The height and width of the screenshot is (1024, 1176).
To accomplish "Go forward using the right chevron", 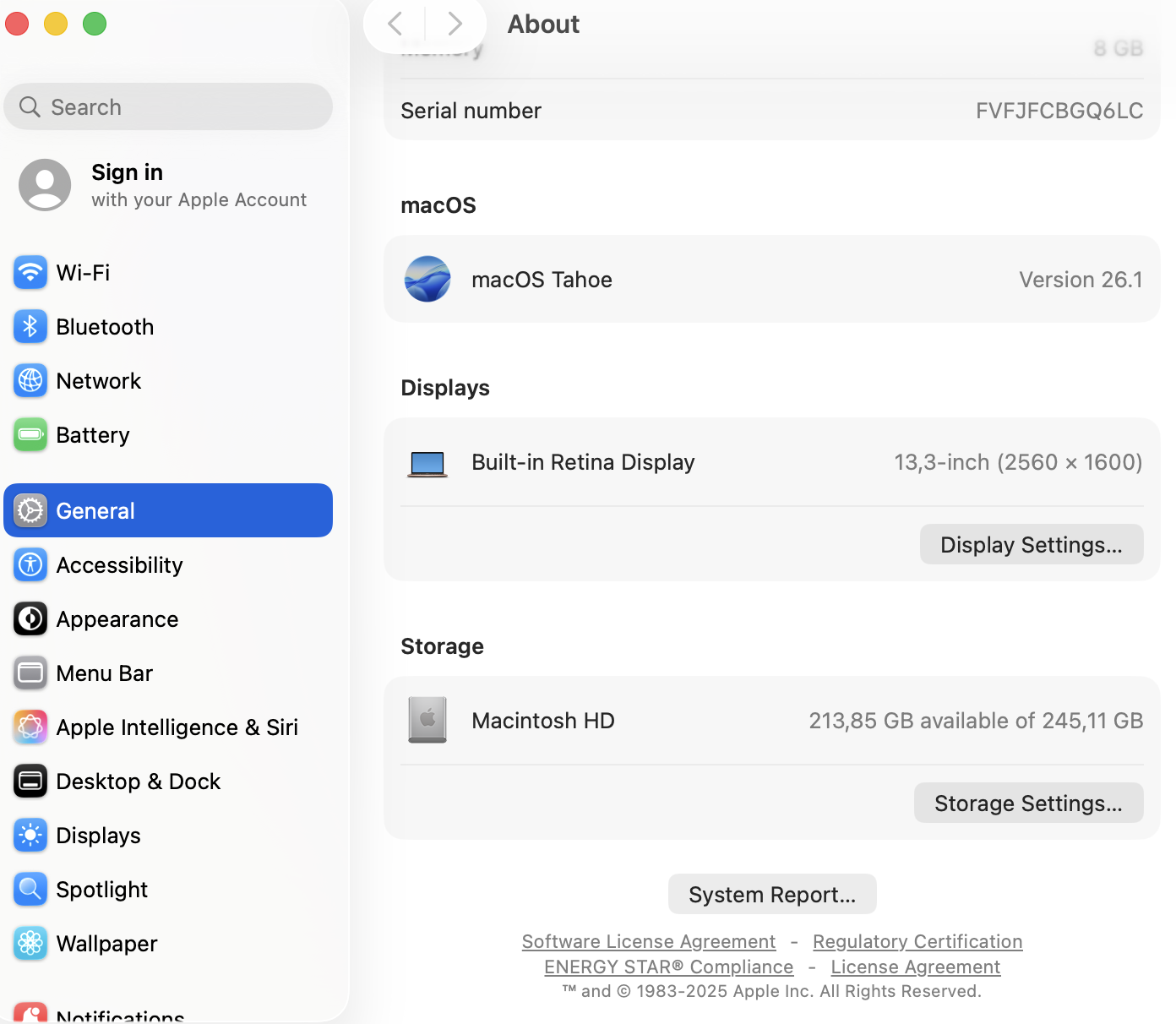I will [455, 24].
